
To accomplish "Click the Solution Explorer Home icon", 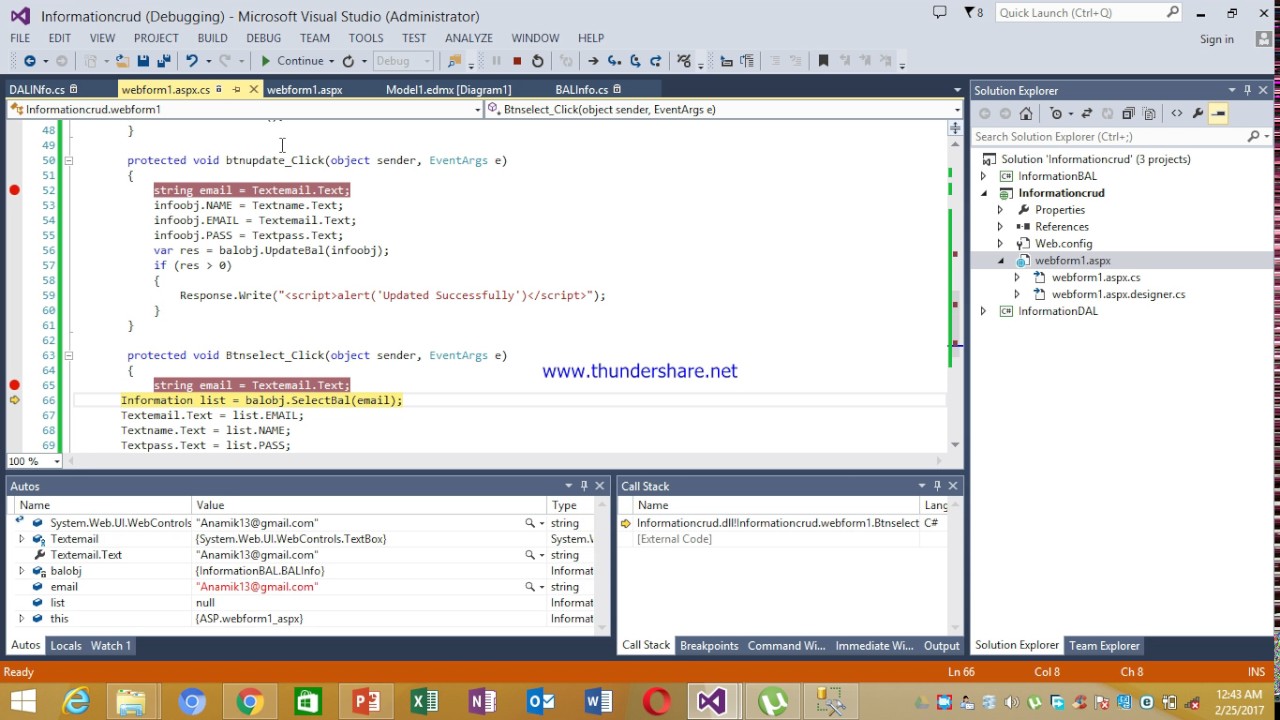I will (1026, 113).
